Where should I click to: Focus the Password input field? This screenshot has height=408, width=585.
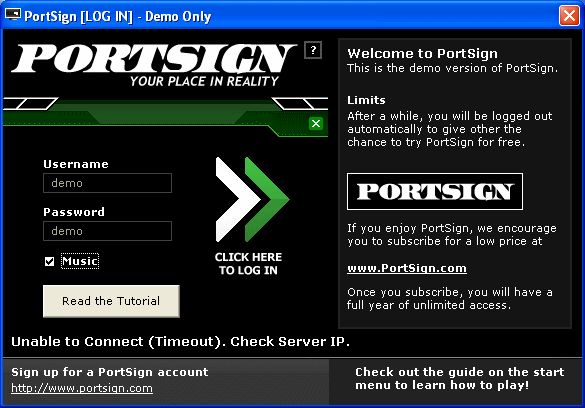pos(107,231)
